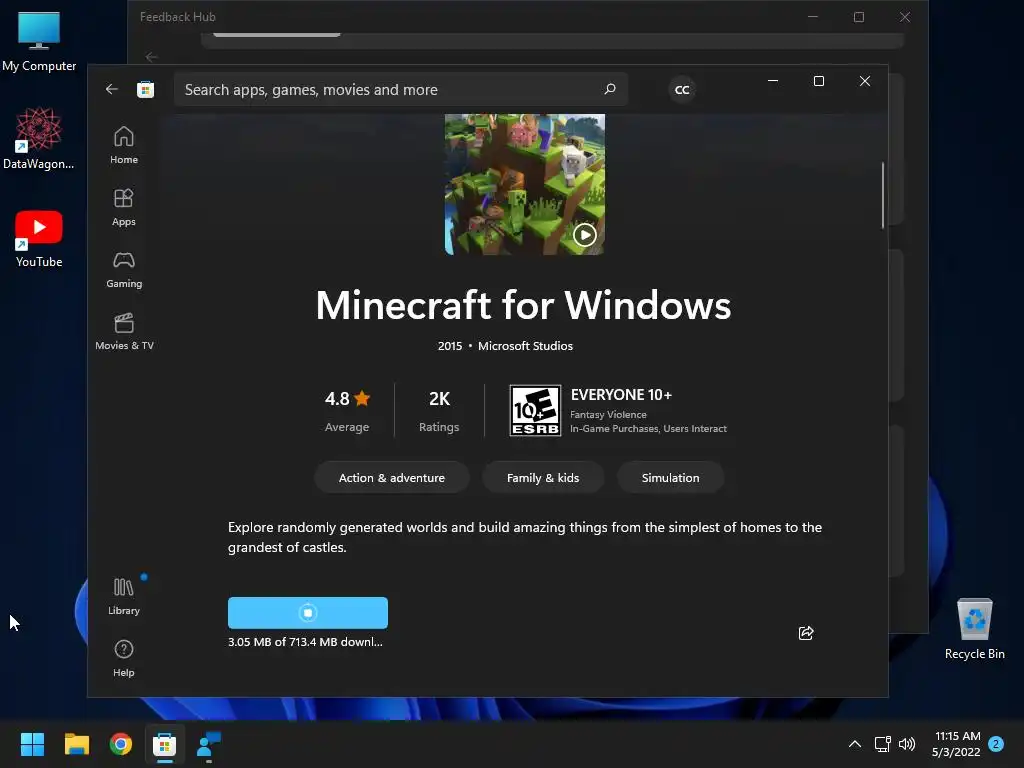
Task: Click the search magnifier icon
Action: [x=610, y=89]
